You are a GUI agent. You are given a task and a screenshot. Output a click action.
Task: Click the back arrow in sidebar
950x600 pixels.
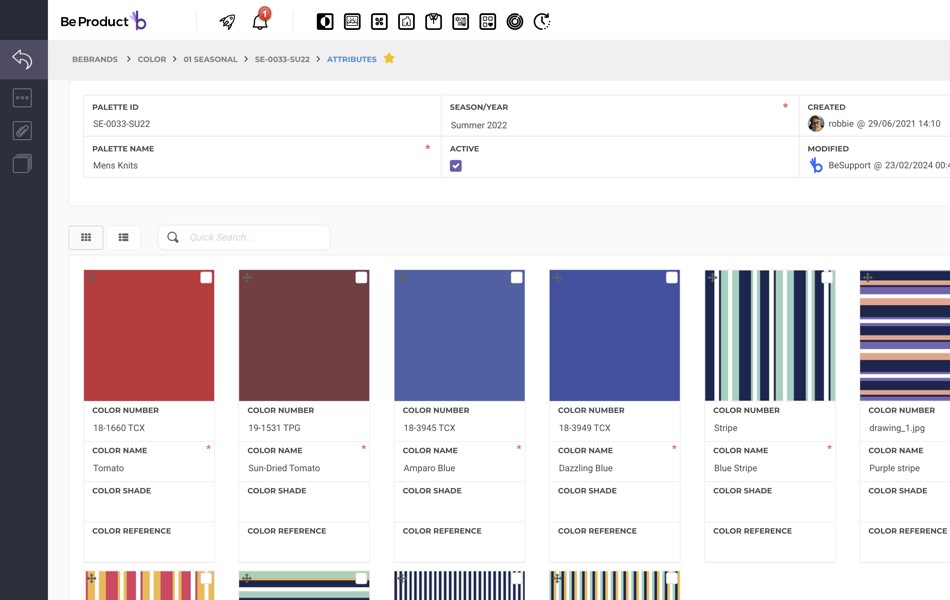pos(22,59)
